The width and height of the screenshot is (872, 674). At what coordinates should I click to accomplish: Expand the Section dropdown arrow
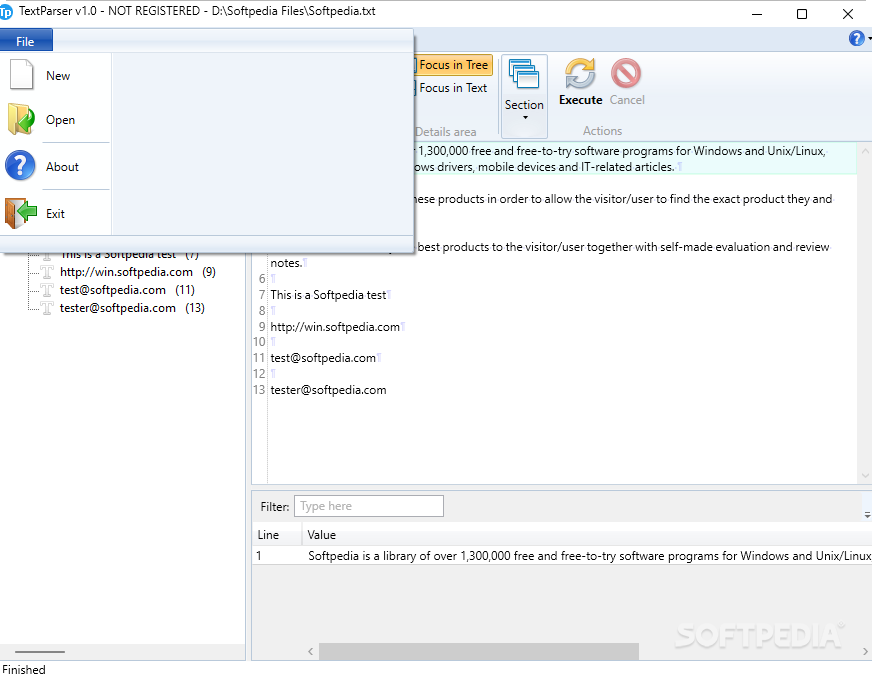tap(525, 117)
